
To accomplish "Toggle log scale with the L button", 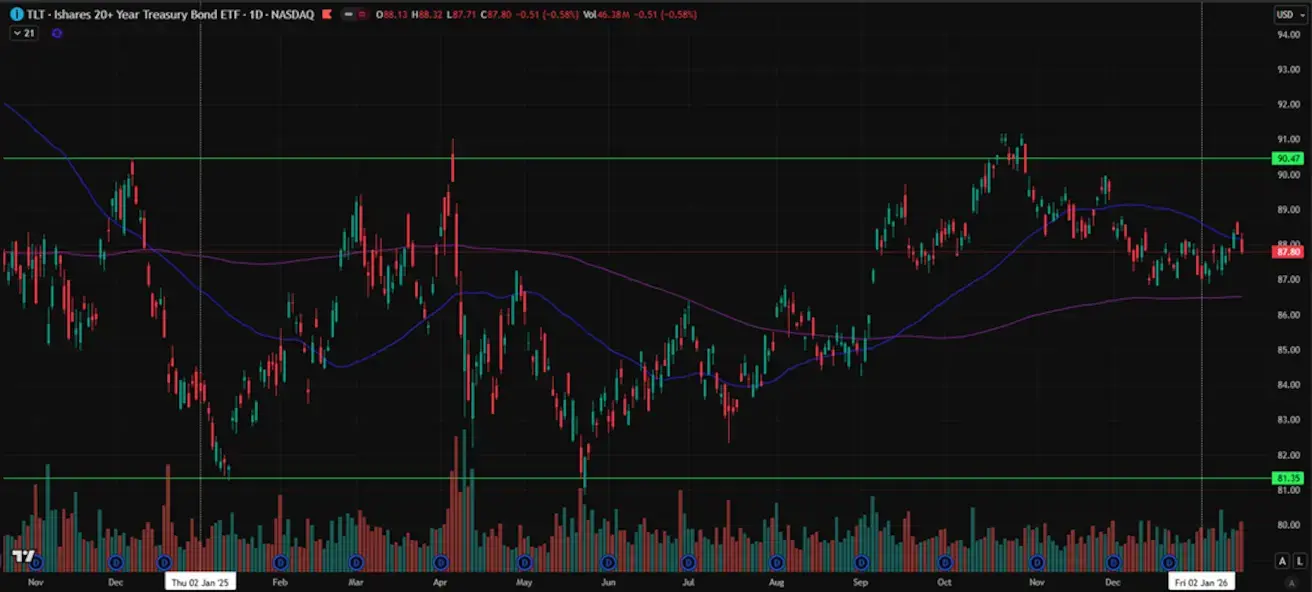I will 1298,561.
